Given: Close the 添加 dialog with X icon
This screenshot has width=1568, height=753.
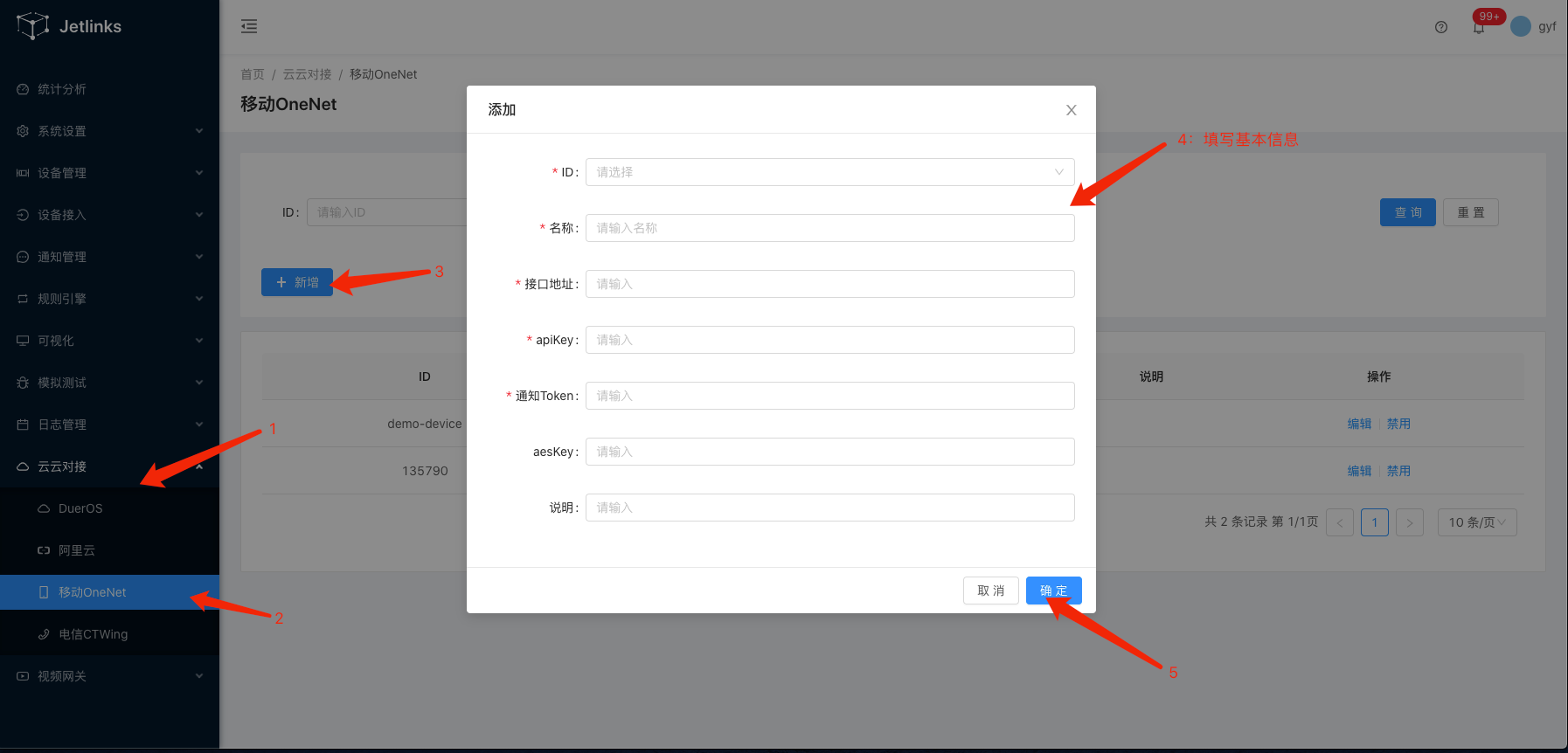Looking at the screenshot, I should [1071, 110].
